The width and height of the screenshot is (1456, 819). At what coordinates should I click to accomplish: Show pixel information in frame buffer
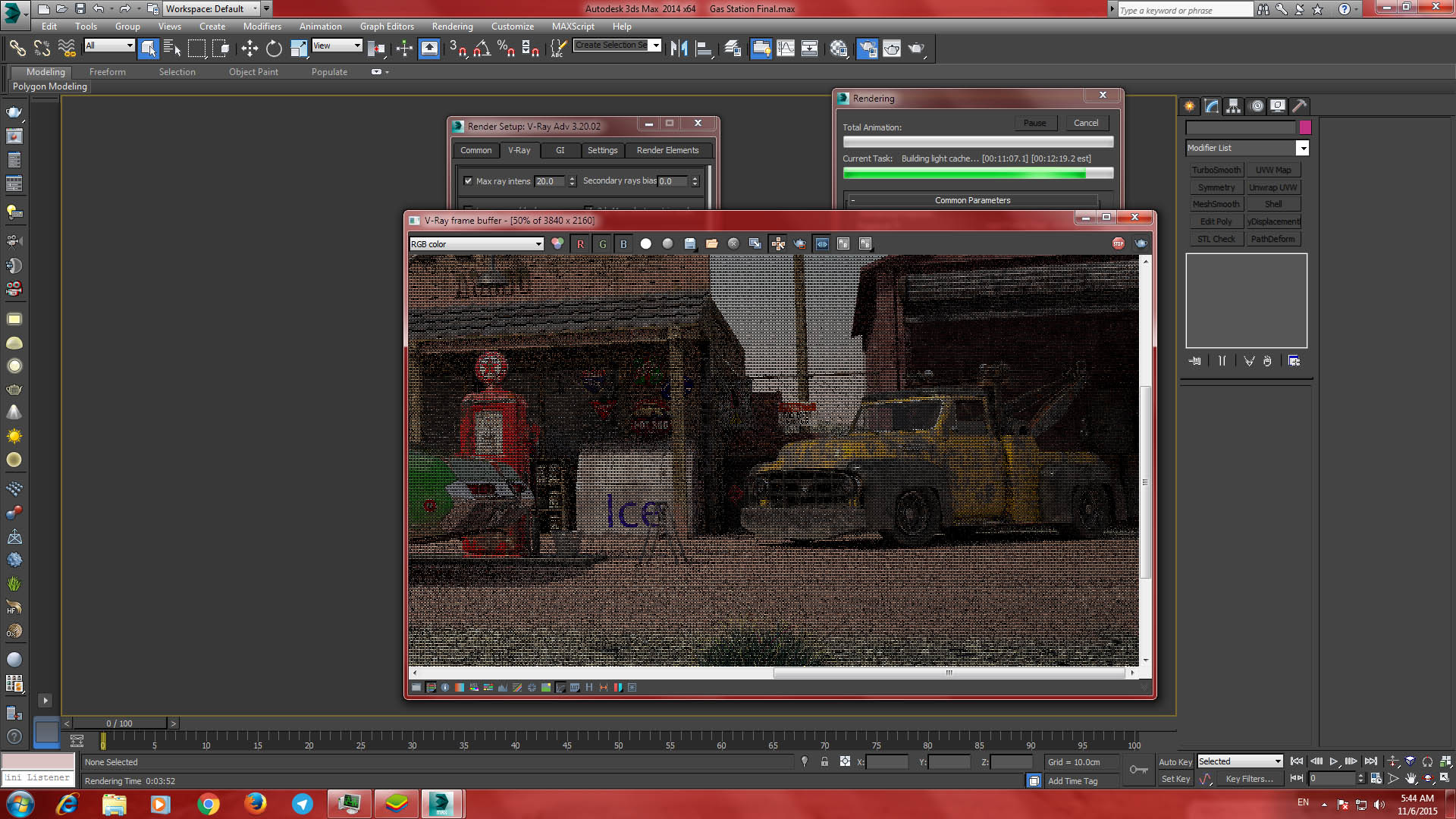(x=445, y=688)
